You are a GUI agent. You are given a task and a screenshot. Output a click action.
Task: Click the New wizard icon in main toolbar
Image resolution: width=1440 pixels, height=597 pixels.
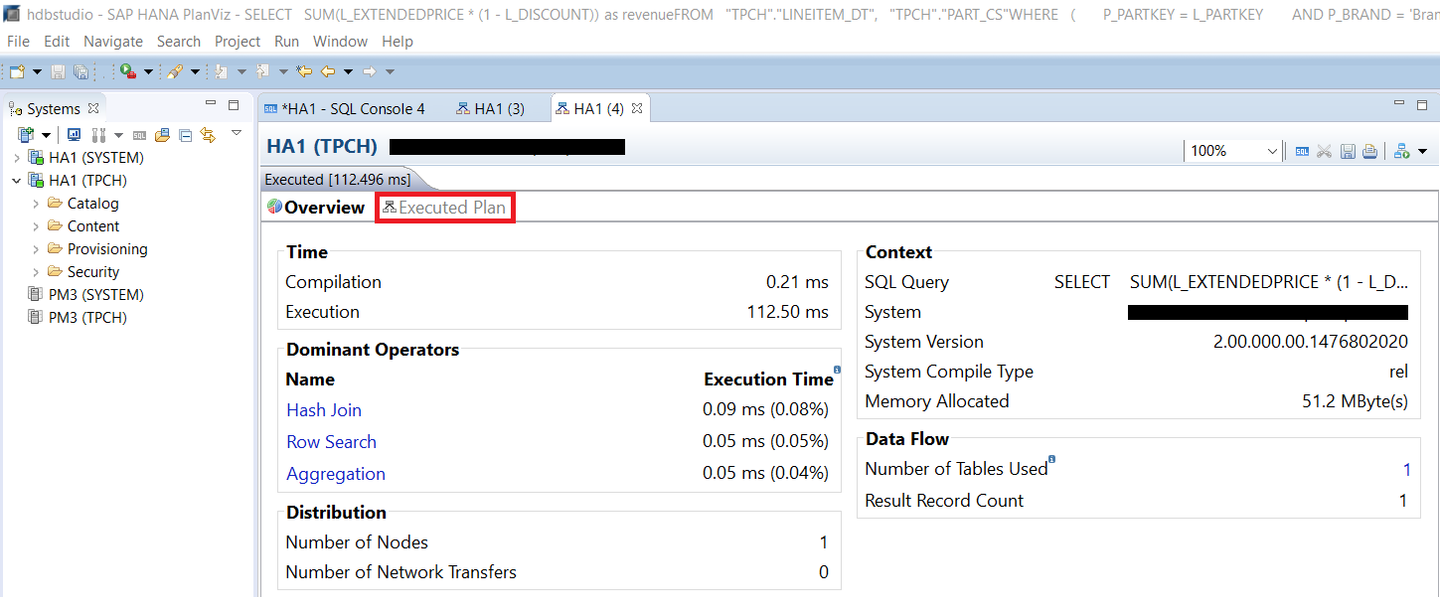[x=17, y=72]
